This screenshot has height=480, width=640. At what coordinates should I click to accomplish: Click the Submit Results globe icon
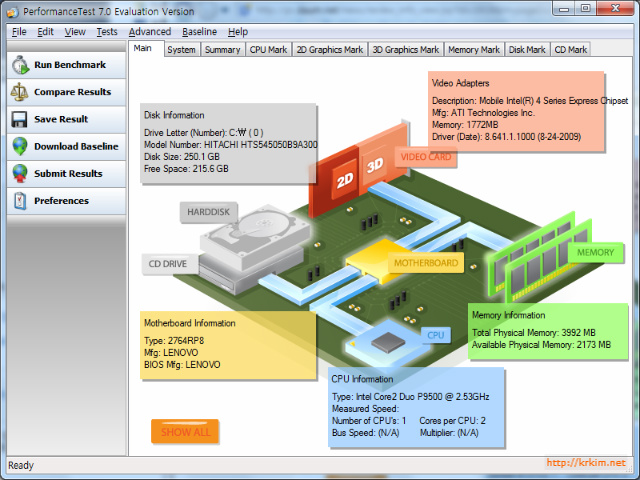20,173
